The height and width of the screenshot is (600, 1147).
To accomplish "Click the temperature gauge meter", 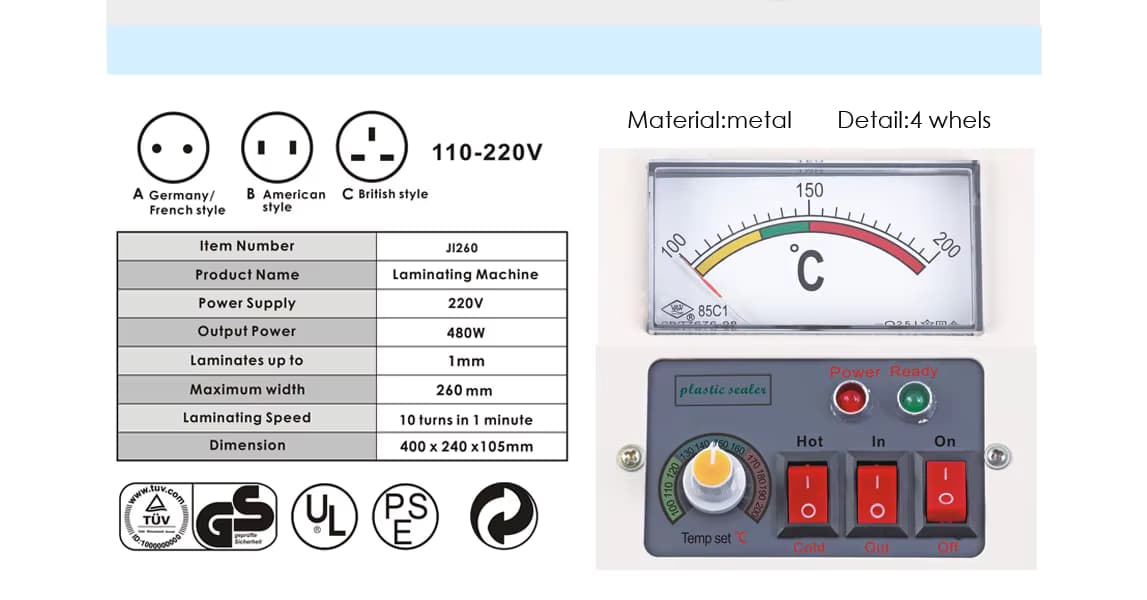I will [x=813, y=247].
